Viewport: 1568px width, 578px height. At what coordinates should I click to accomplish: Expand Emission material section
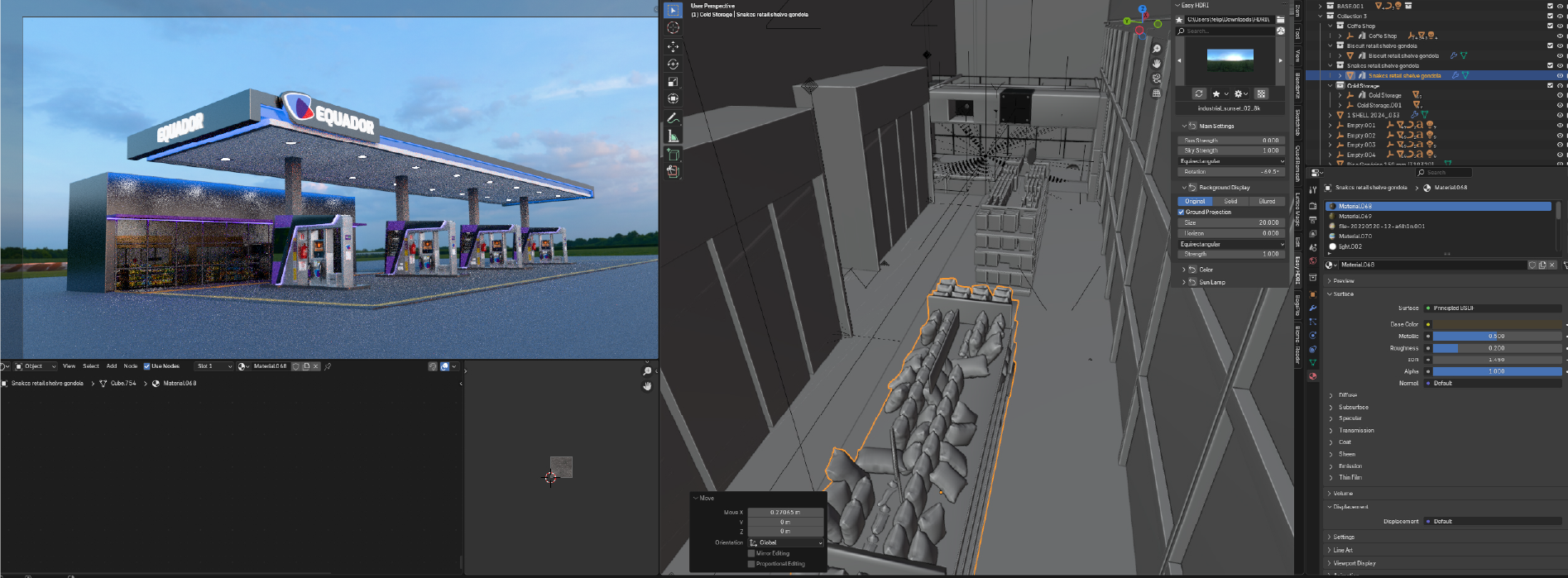click(1331, 466)
